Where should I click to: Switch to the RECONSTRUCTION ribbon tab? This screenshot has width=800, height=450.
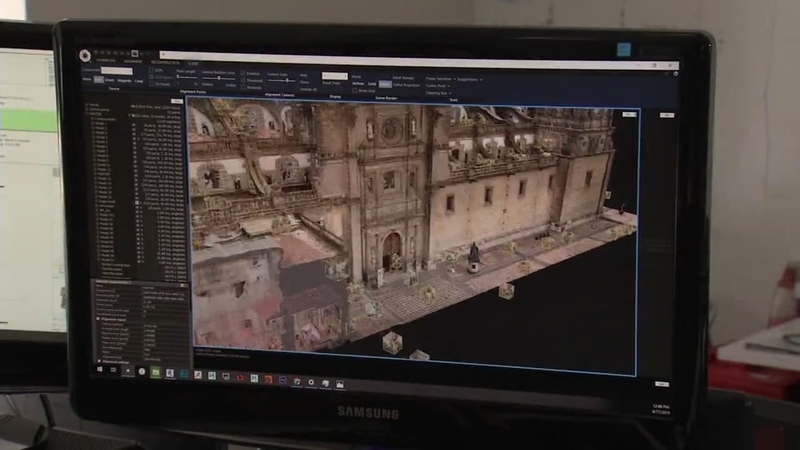click(165, 63)
